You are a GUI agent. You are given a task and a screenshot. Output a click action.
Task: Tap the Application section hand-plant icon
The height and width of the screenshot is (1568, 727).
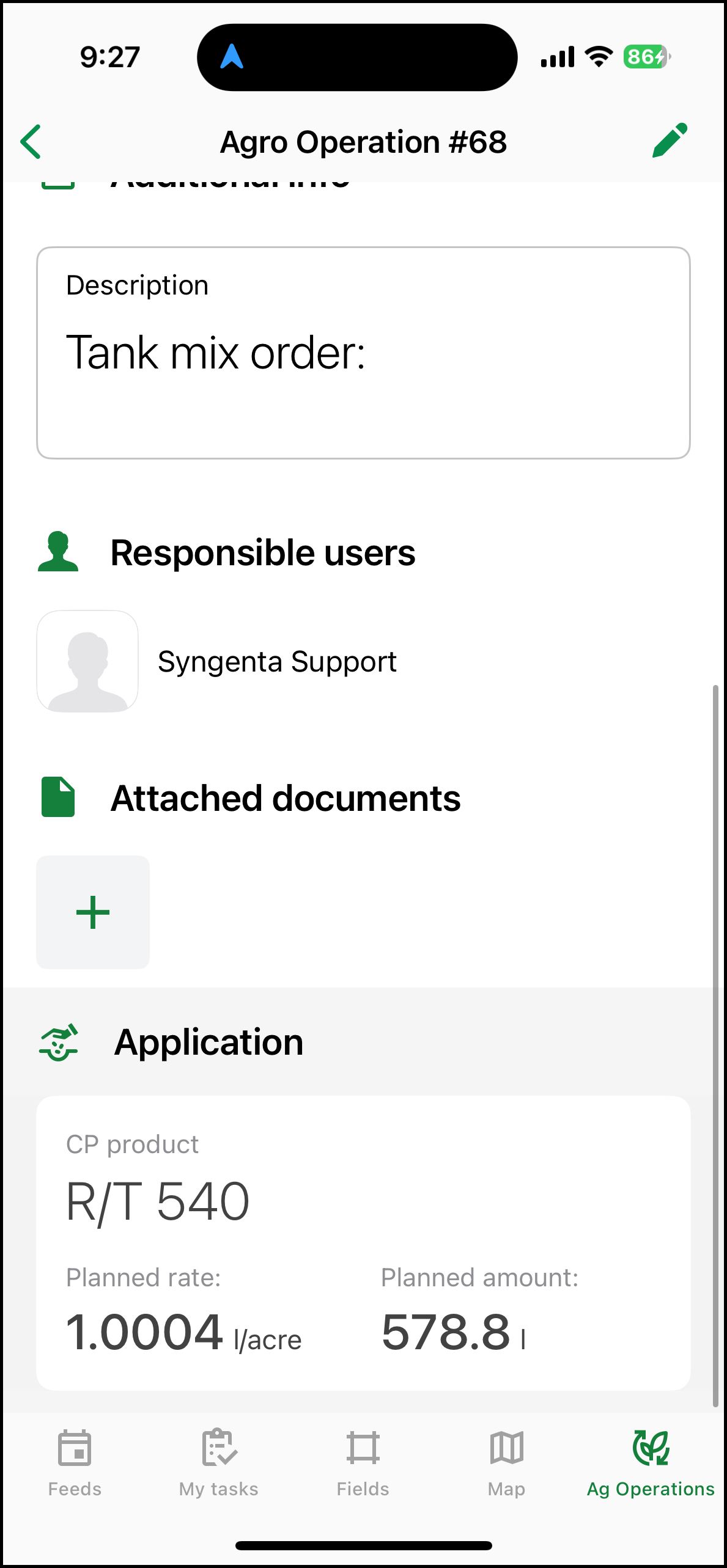coord(59,1042)
